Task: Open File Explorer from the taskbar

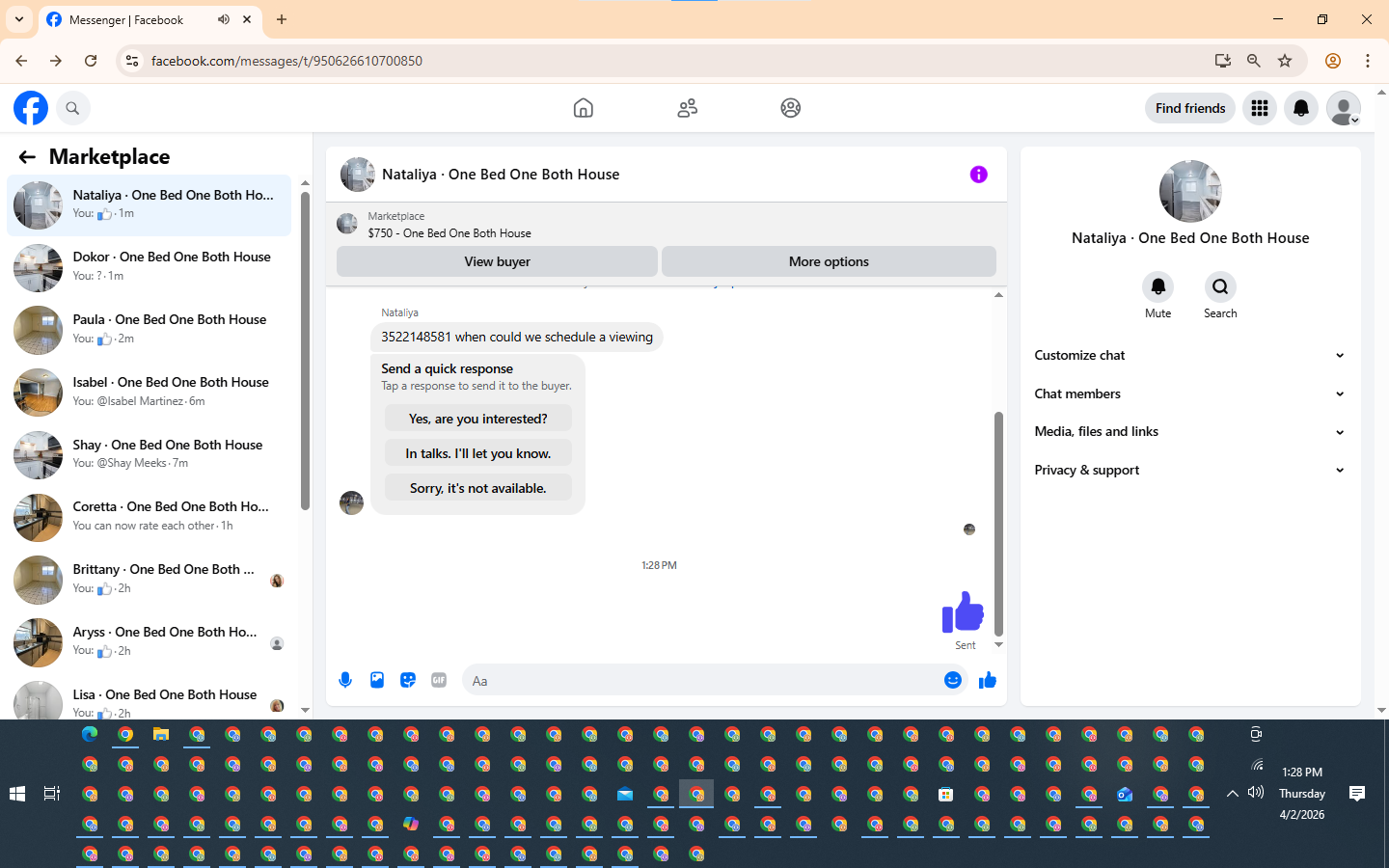Action: [x=161, y=735]
